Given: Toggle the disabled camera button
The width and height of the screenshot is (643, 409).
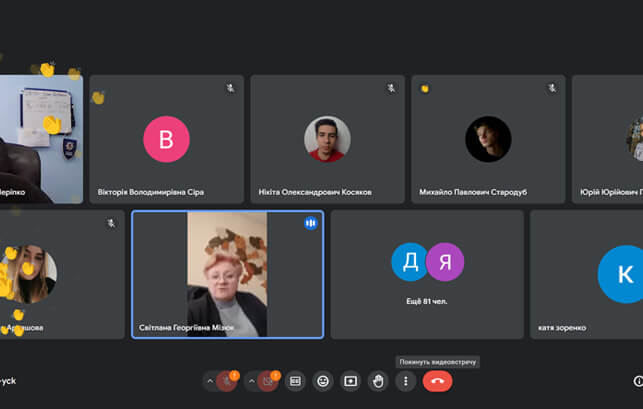Looking at the screenshot, I should 267,381.
